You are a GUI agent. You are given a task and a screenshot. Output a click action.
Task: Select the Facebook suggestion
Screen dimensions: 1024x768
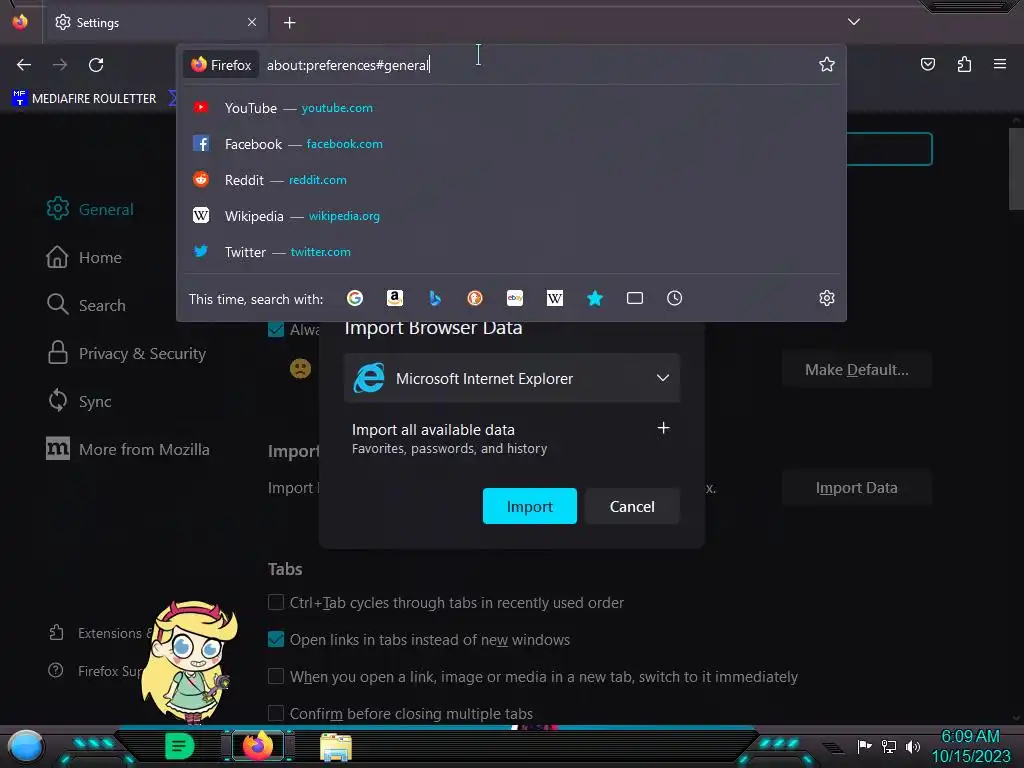(511, 144)
